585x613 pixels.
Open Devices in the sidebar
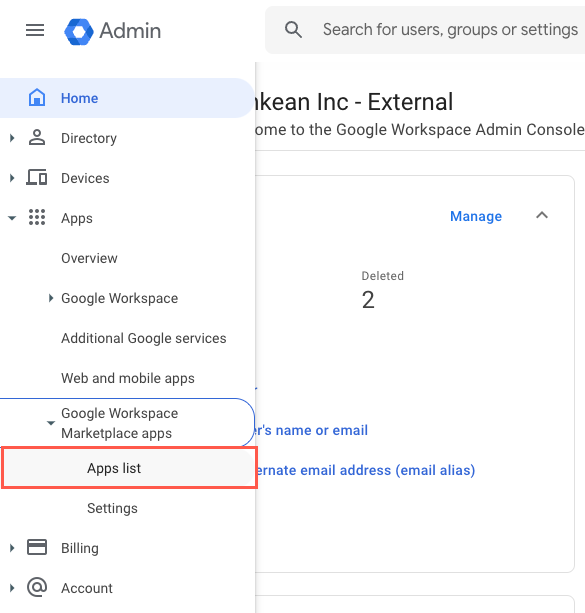[126, 178]
